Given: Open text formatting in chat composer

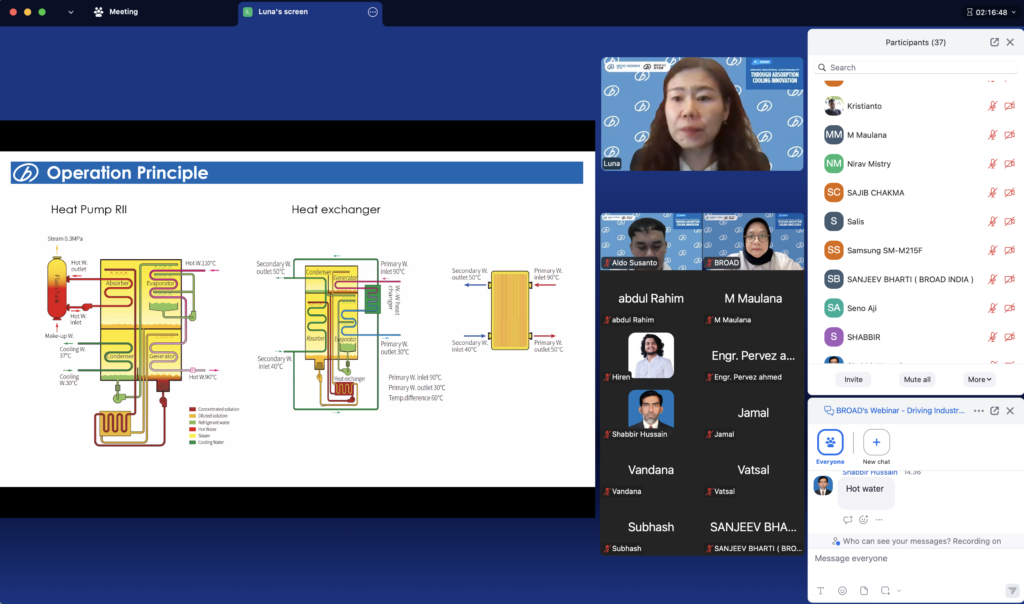Looking at the screenshot, I should coord(821,590).
